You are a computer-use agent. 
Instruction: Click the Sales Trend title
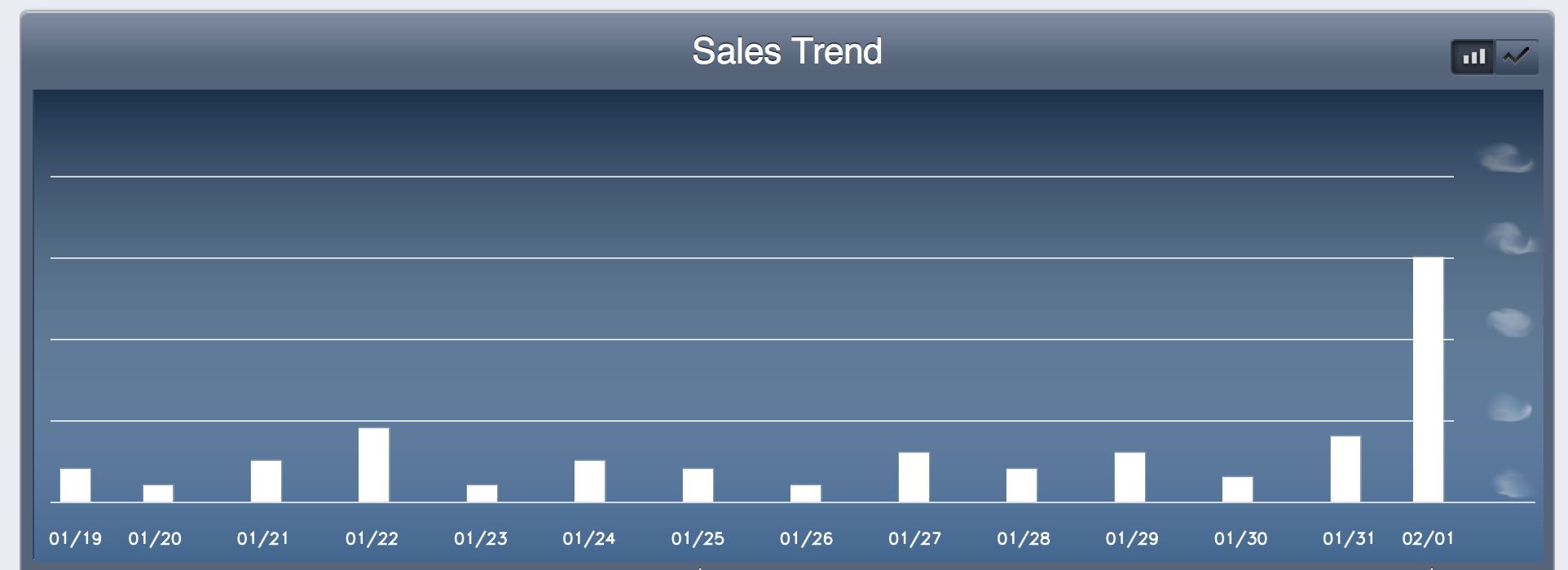point(787,51)
